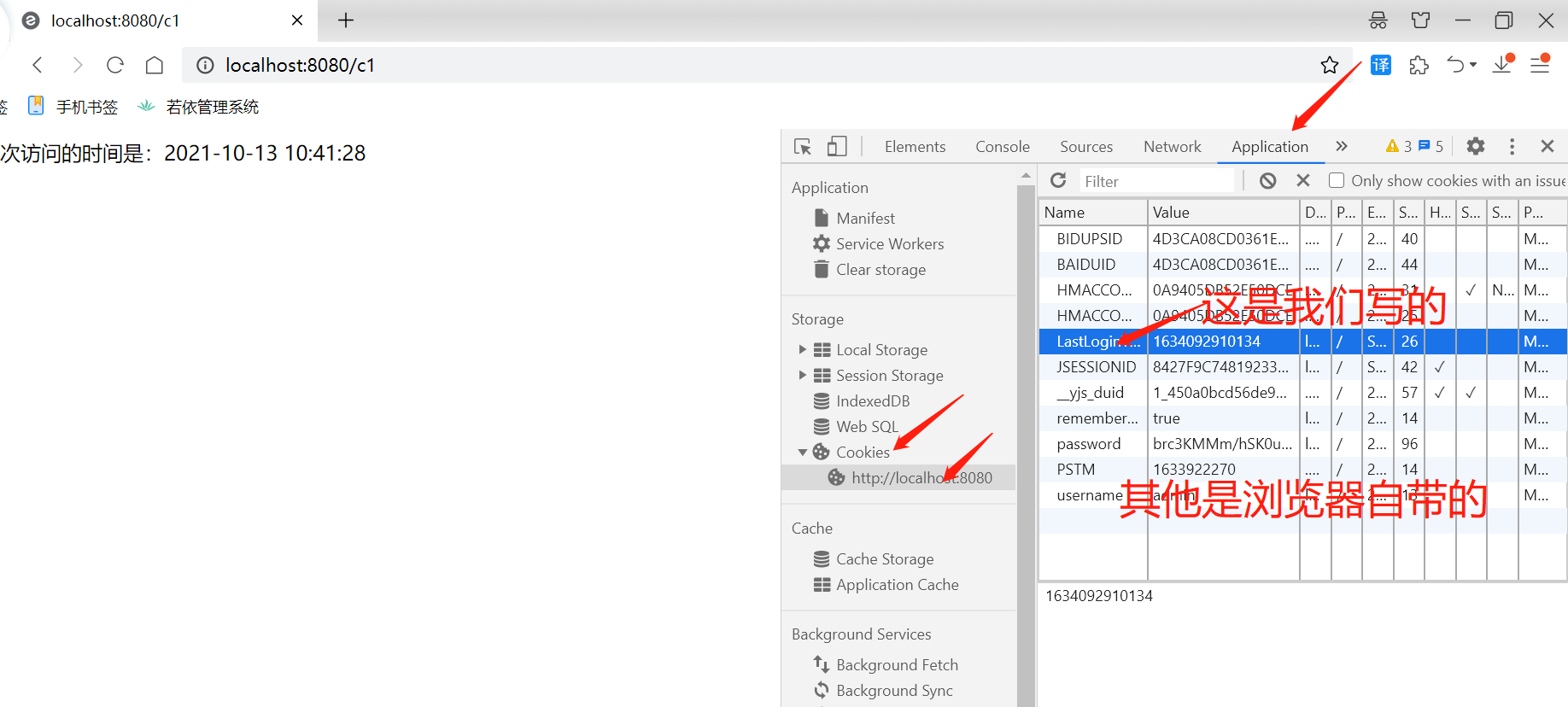Viewport: 1568px width, 707px height.
Task: Activate the inspect element picker icon
Action: [x=803, y=147]
